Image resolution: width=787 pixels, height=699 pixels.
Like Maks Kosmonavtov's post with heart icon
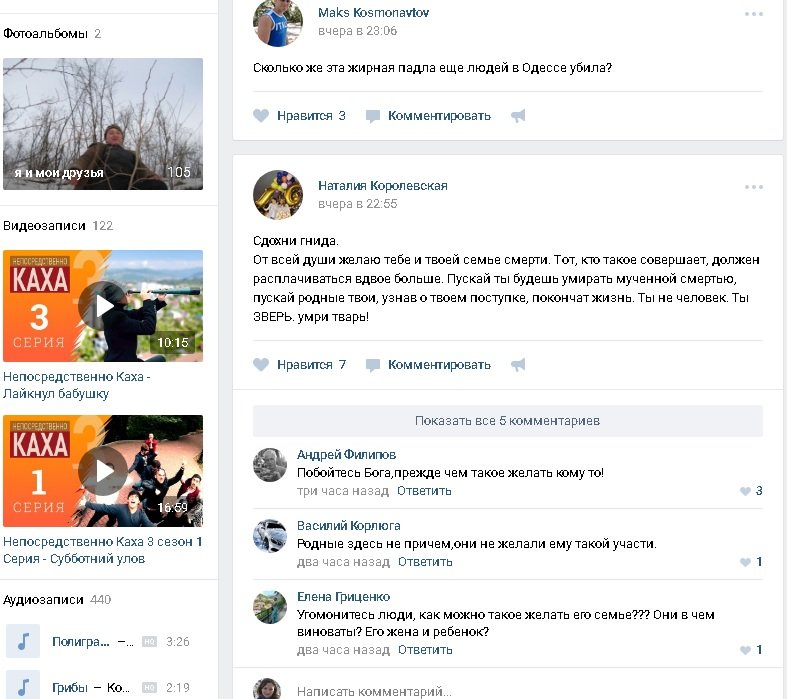point(261,115)
